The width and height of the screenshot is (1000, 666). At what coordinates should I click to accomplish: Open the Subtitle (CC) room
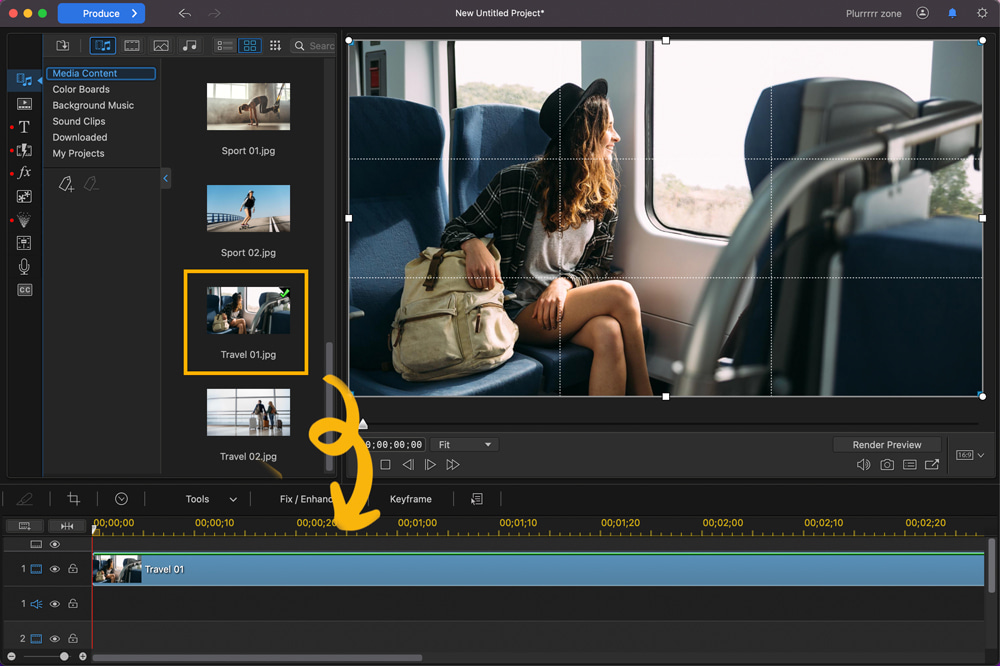(x=23, y=289)
